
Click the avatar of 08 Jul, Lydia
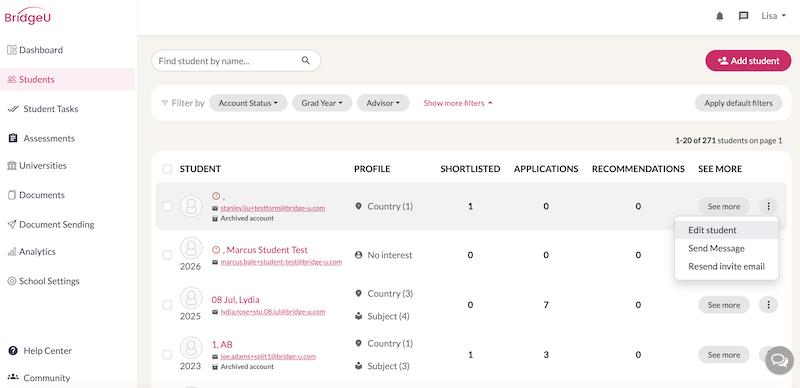click(x=191, y=298)
